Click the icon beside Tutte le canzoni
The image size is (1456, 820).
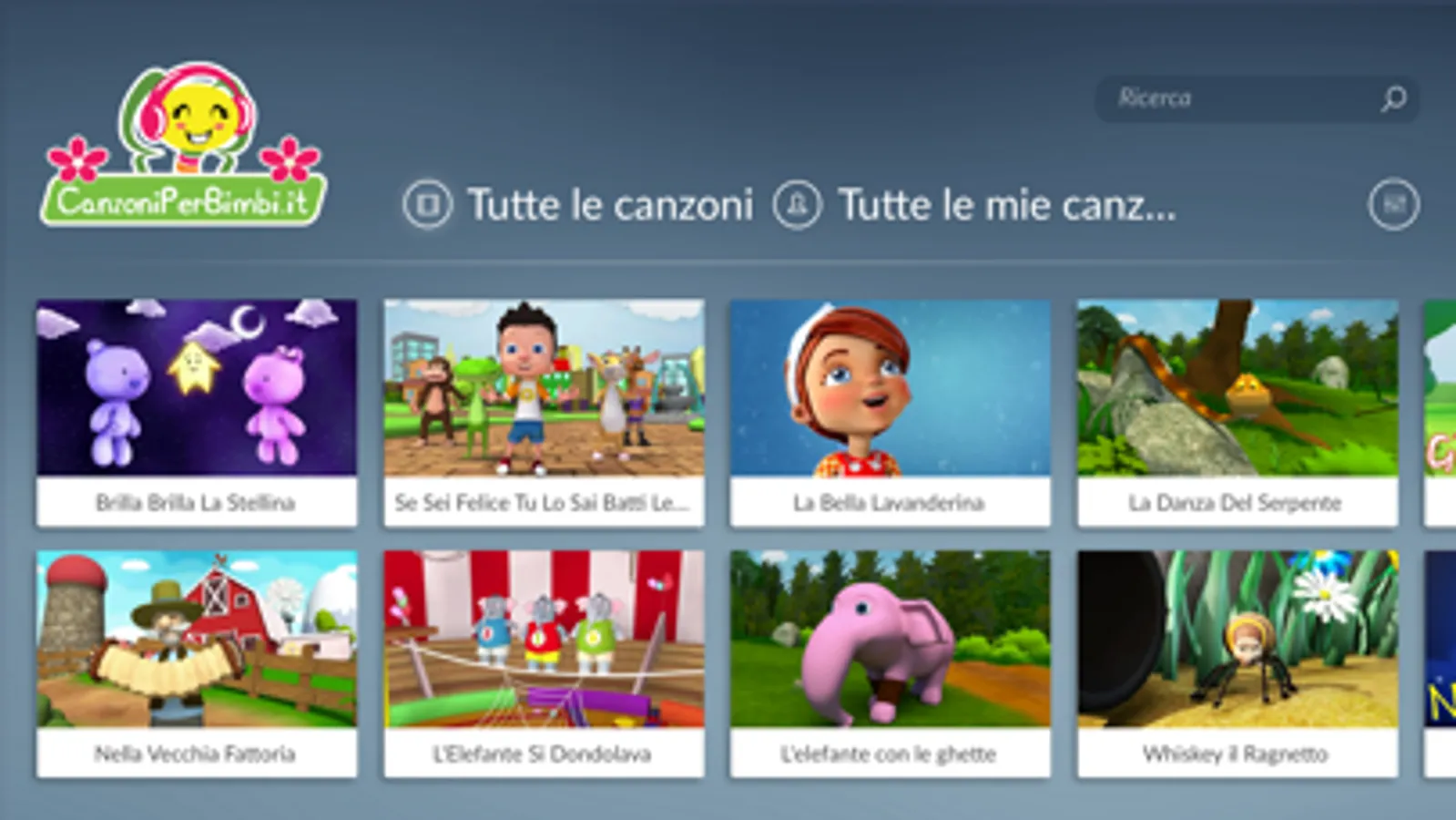click(x=427, y=204)
